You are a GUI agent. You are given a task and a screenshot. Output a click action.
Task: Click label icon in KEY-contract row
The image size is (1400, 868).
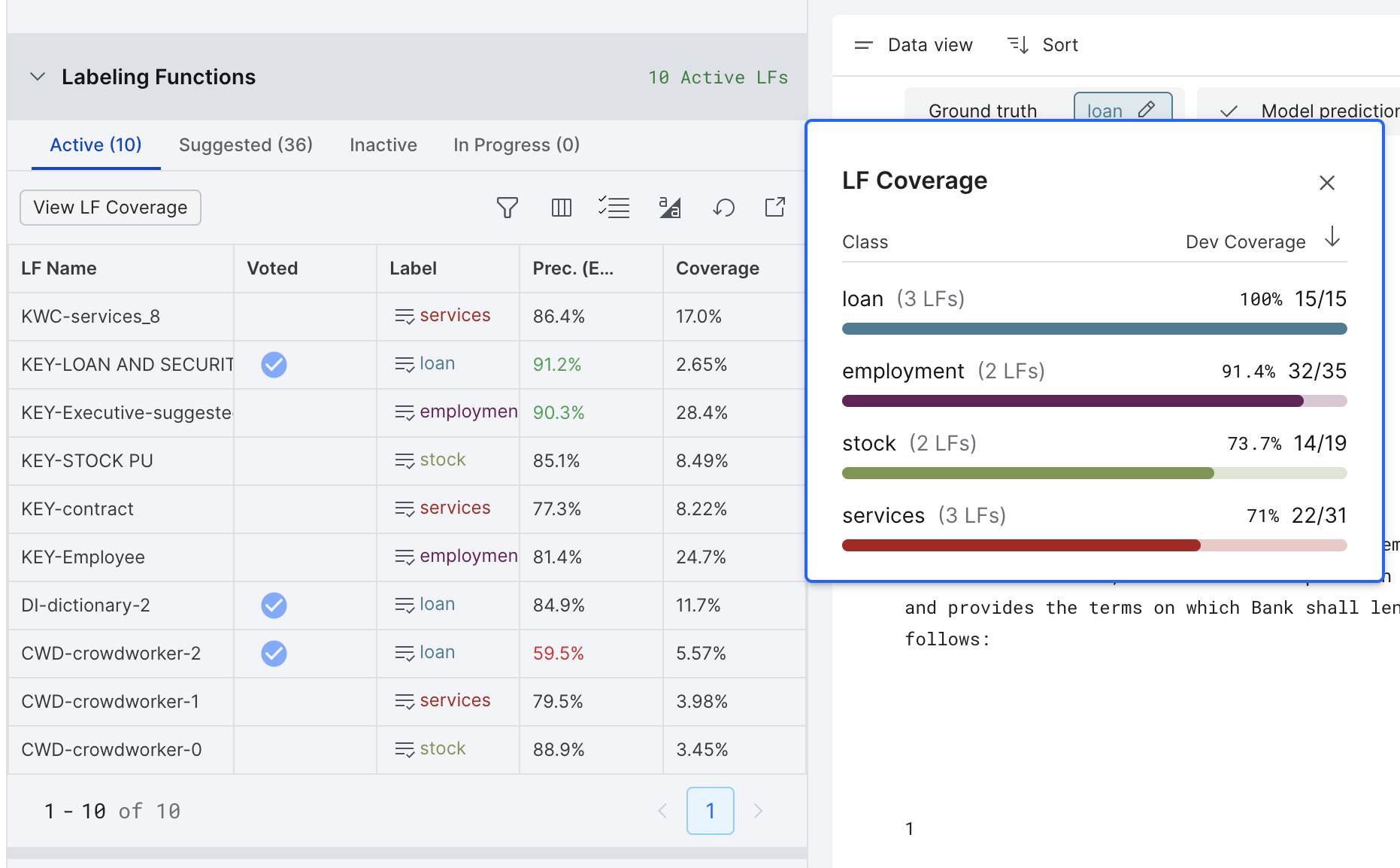(x=405, y=509)
